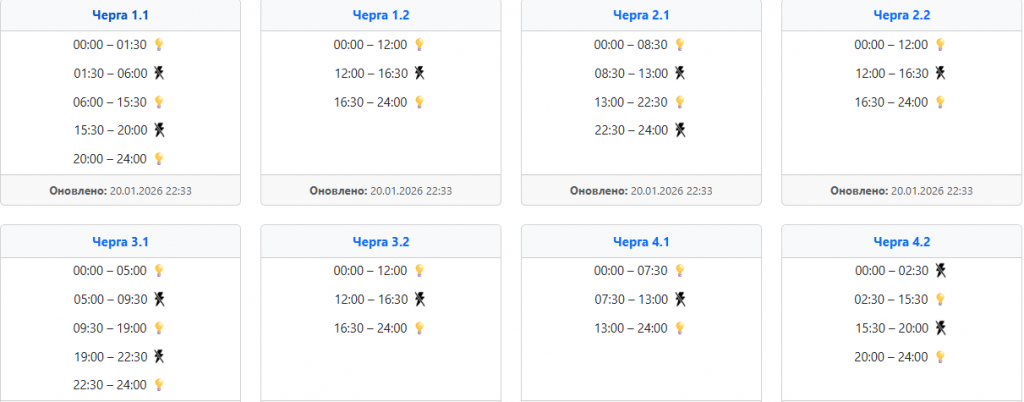Open the Черга 3.1 queue heading

point(121,241)
